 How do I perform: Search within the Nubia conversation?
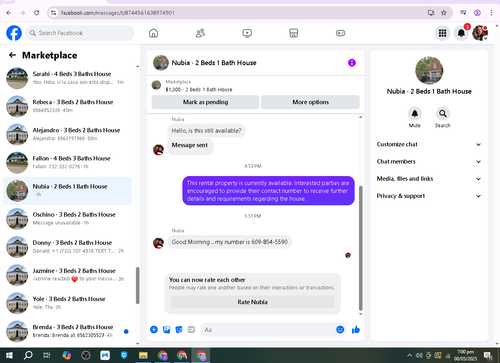click(443, 114)
